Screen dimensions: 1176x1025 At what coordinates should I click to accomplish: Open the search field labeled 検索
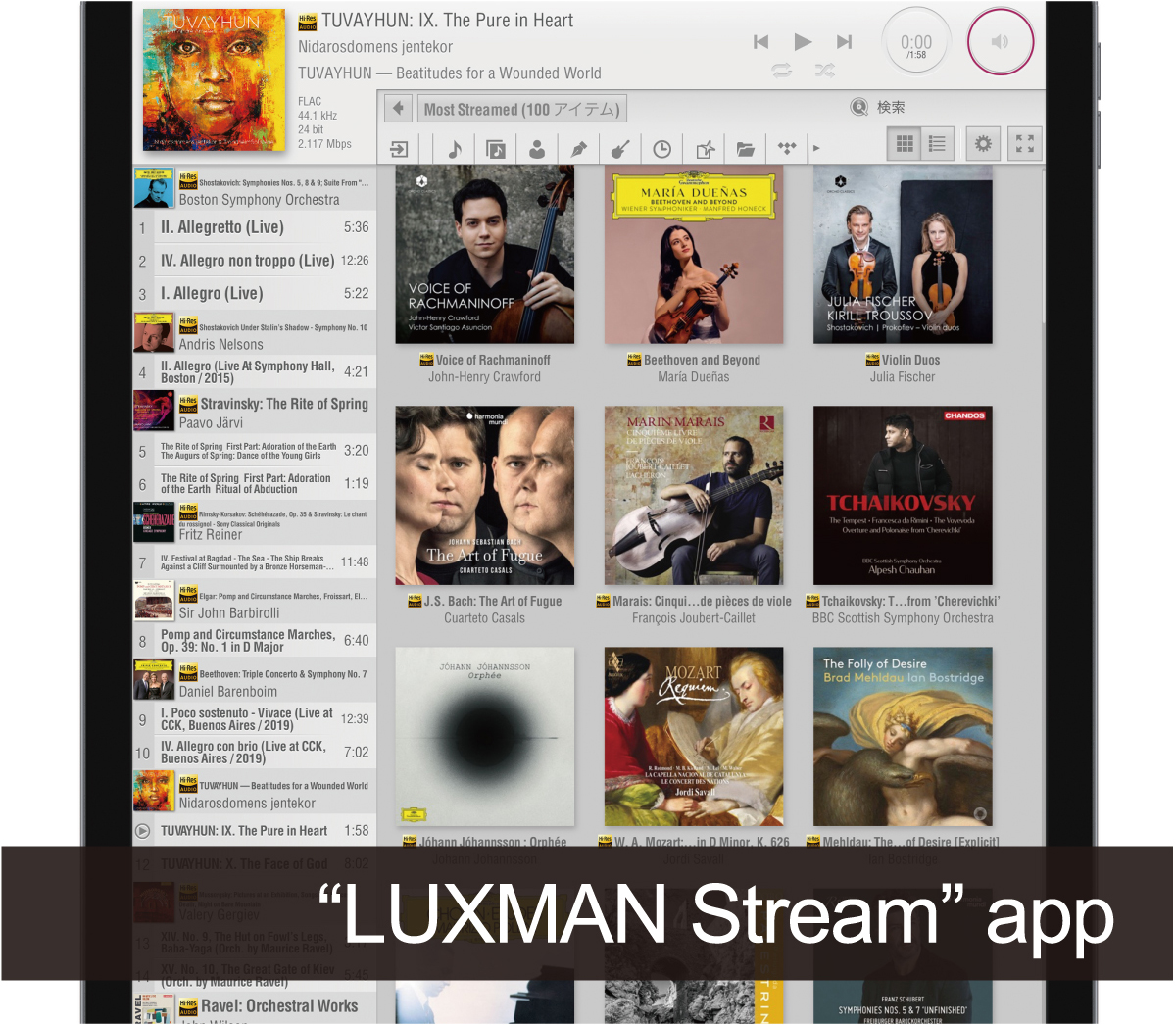(x=878, y=107)
